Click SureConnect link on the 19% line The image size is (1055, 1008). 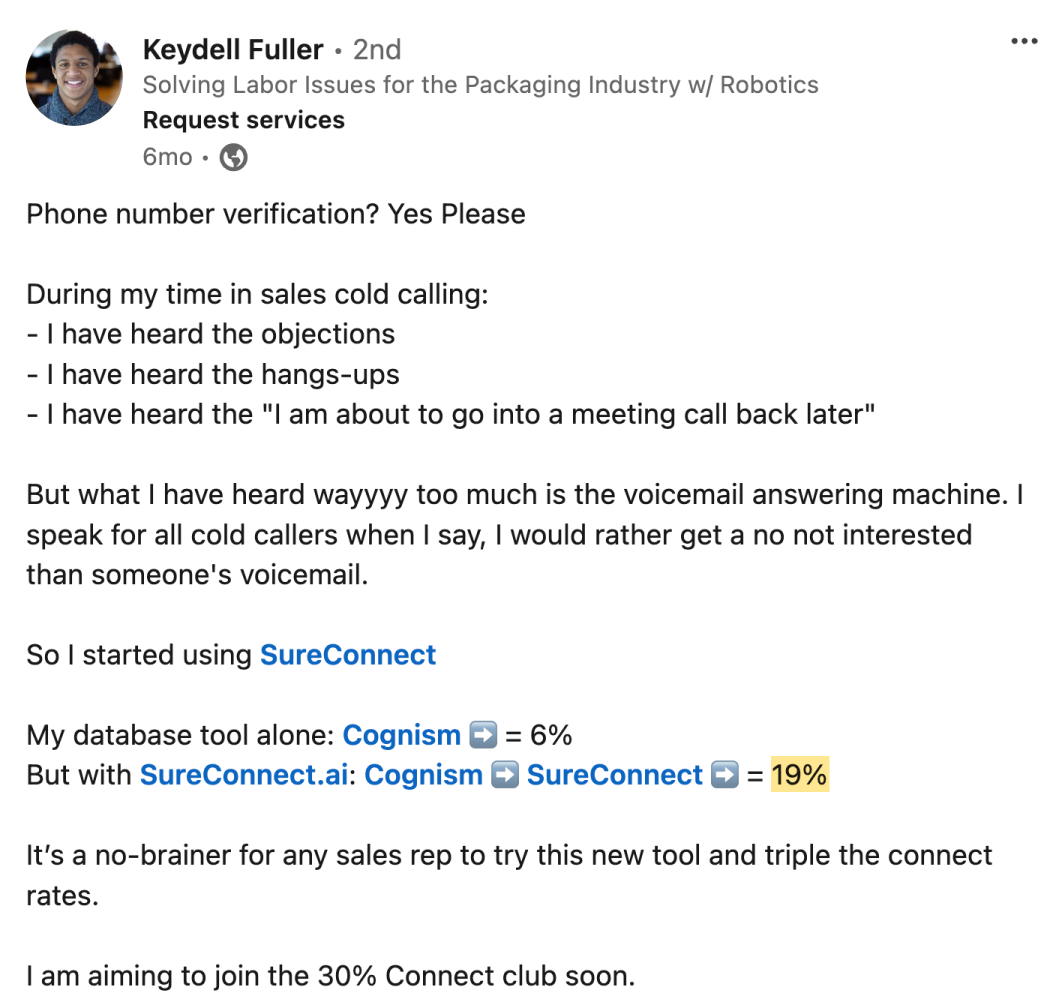(x=615, y=775)
